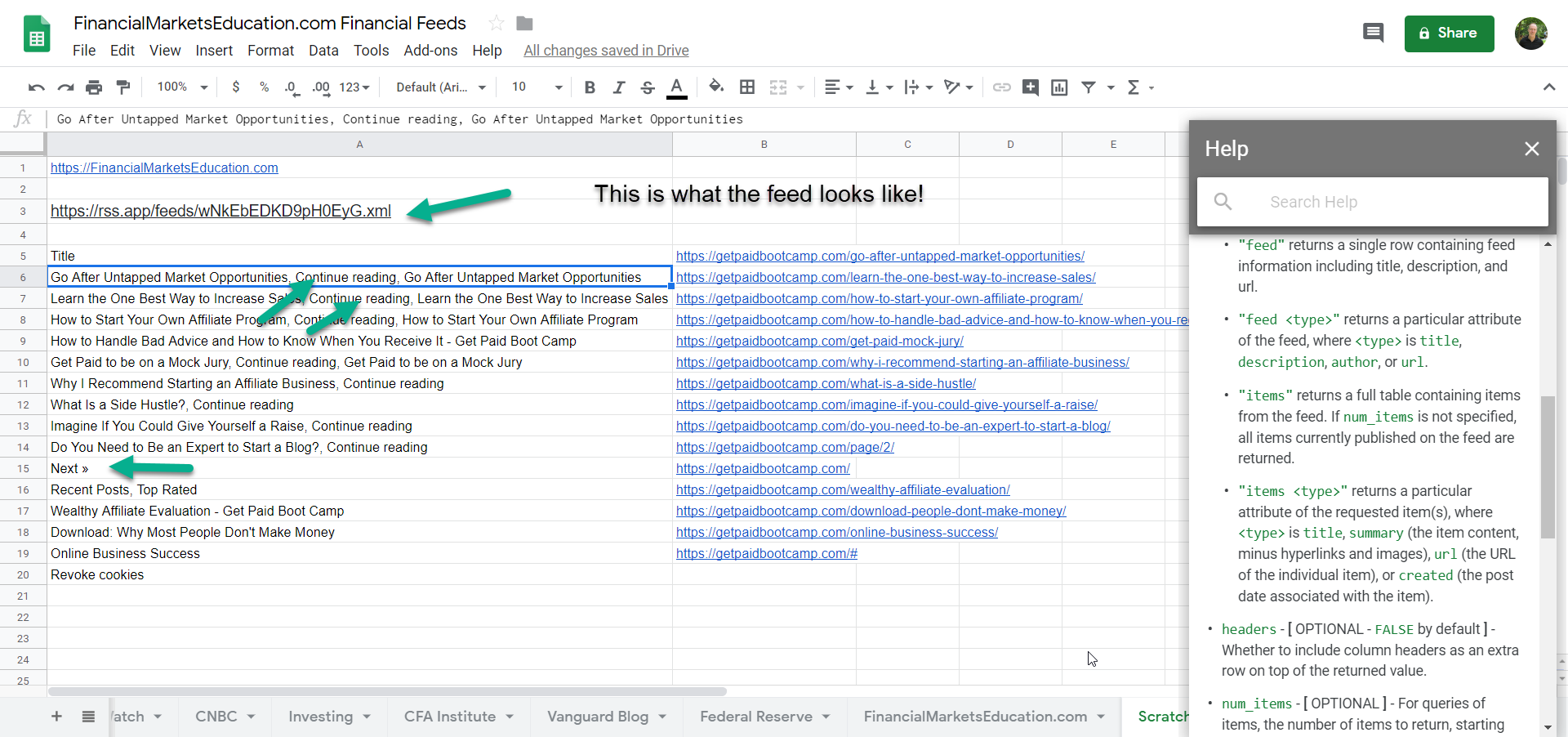The height and width of the screenshot is (737, 1568).
Task: Open the getpaidbootcamp.com/page/2/ link
Action: click(x=785, y=447)
